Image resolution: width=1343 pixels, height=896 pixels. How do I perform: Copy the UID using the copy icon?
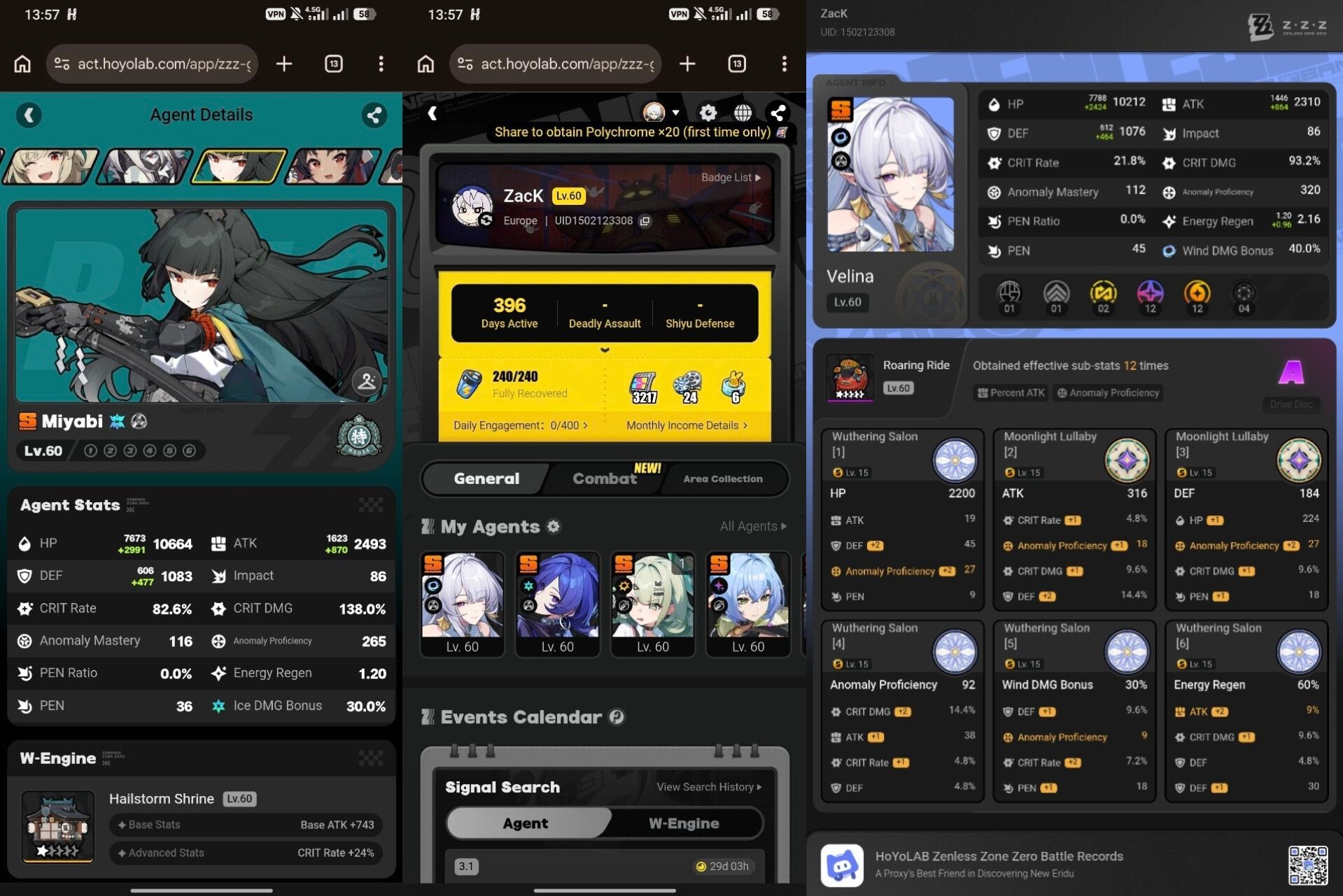(645, 221)
